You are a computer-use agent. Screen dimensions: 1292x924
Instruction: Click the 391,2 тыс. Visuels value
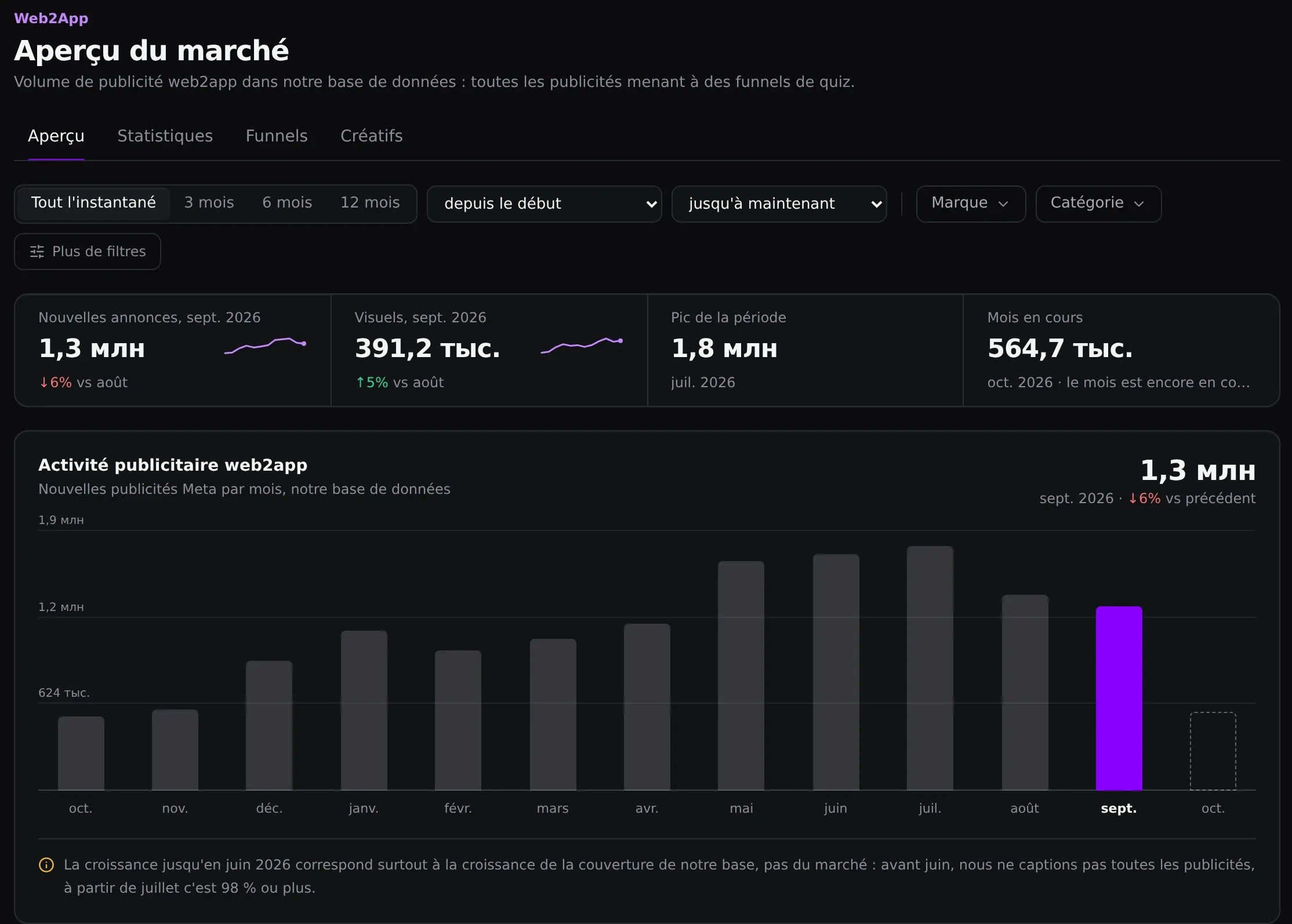tap(427, 348)
